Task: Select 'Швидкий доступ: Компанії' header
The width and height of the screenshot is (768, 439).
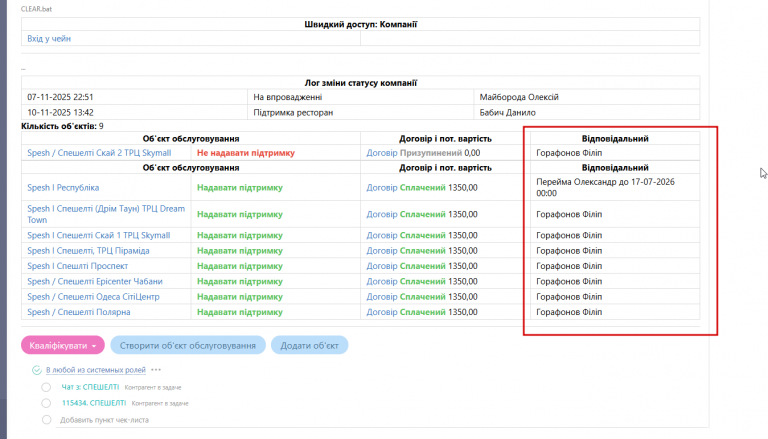Action: (360, 24)
